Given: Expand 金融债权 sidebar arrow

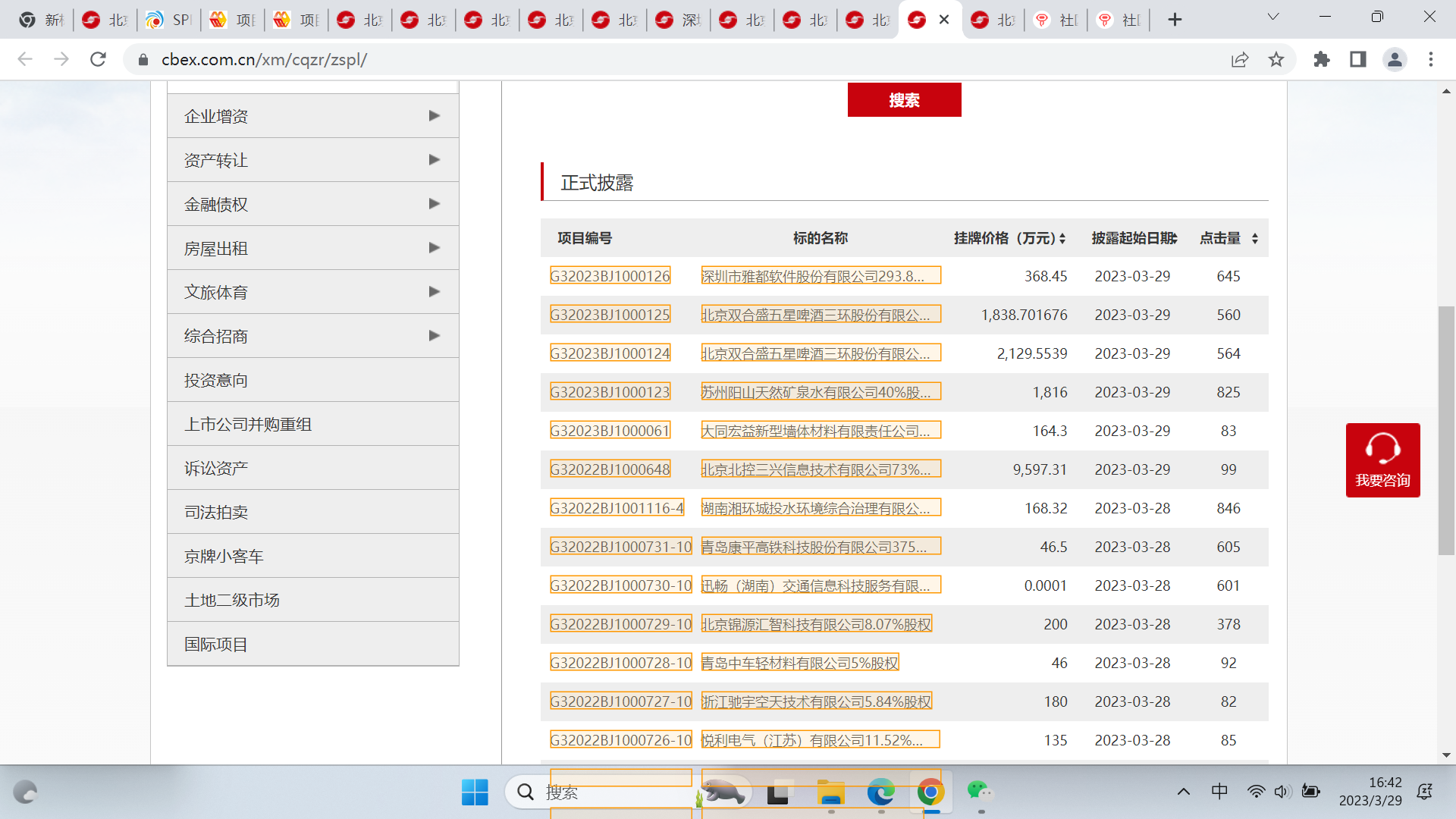Looking at the screenshot, I should pos(434,204).
